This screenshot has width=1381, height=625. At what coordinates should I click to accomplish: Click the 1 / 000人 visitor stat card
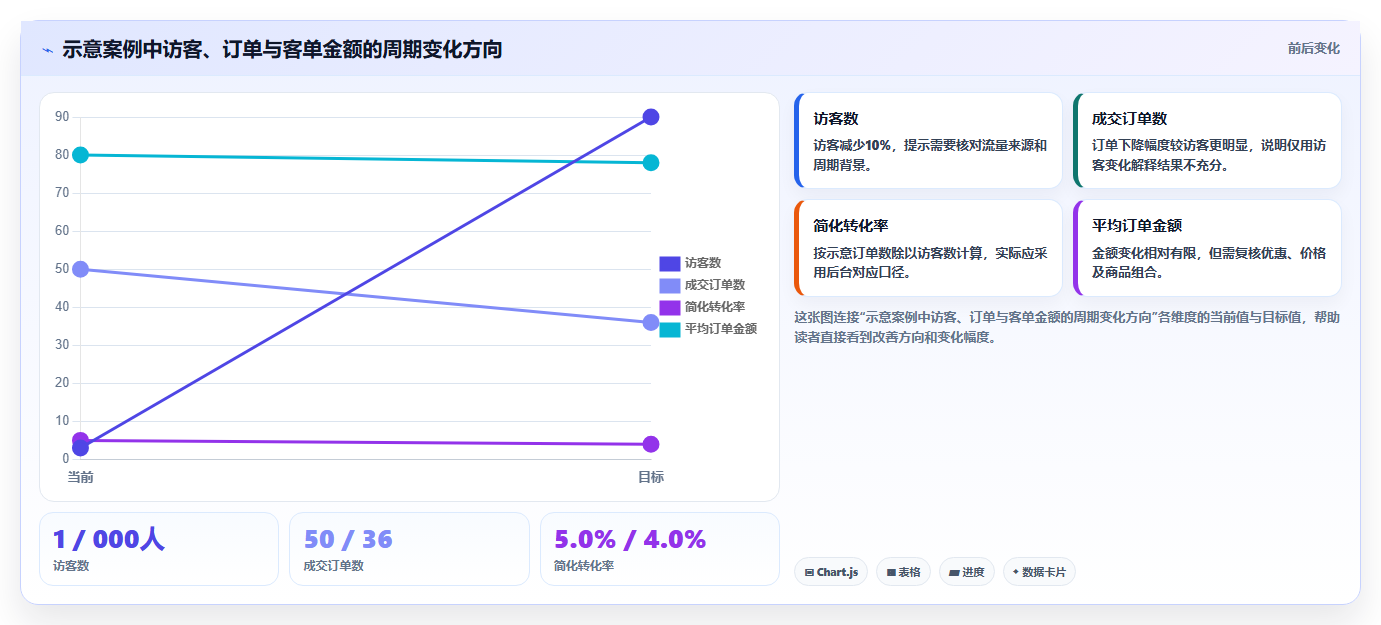point(159,549)
